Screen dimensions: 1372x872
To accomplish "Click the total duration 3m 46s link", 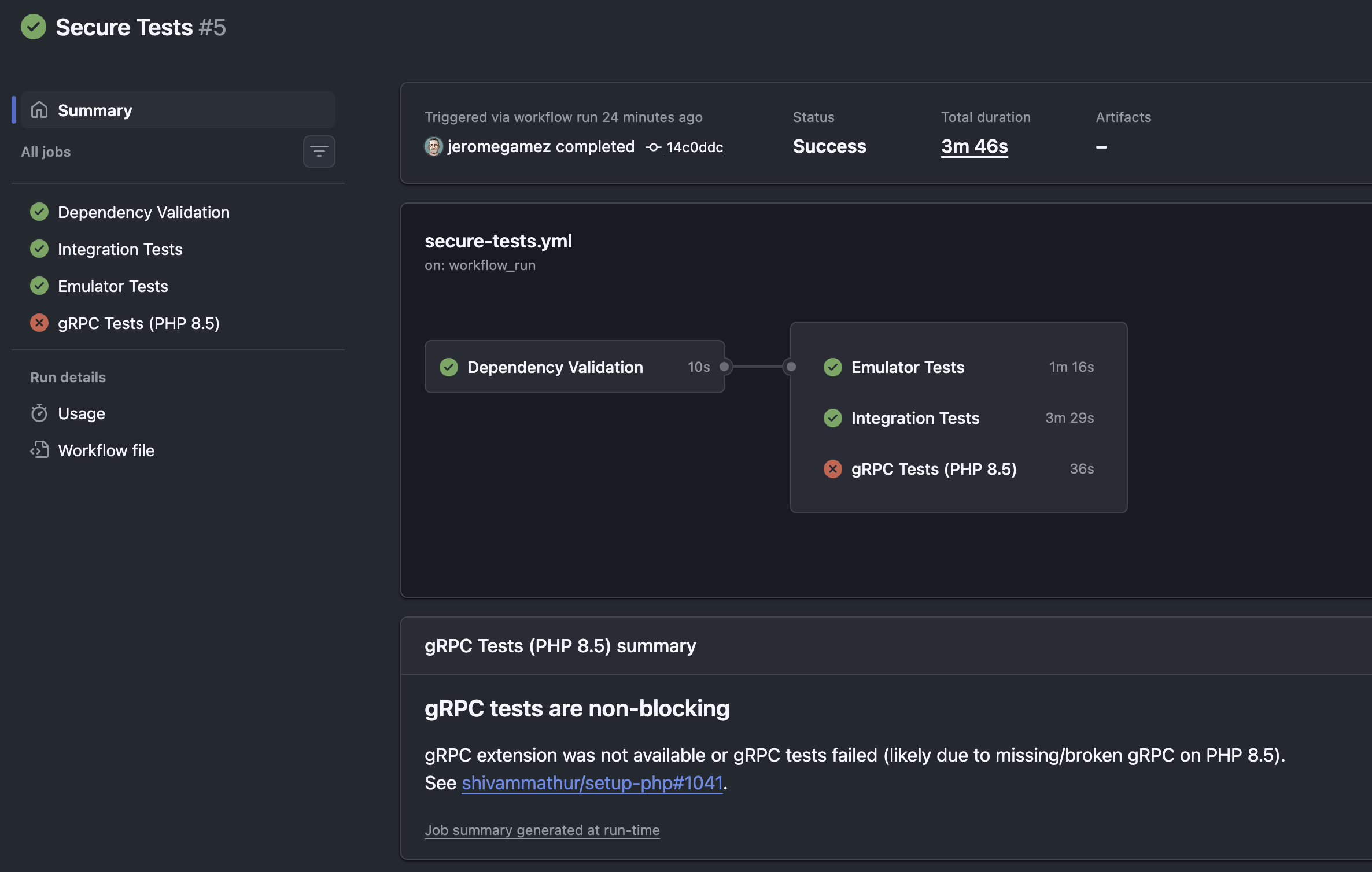I will [974, 146].
